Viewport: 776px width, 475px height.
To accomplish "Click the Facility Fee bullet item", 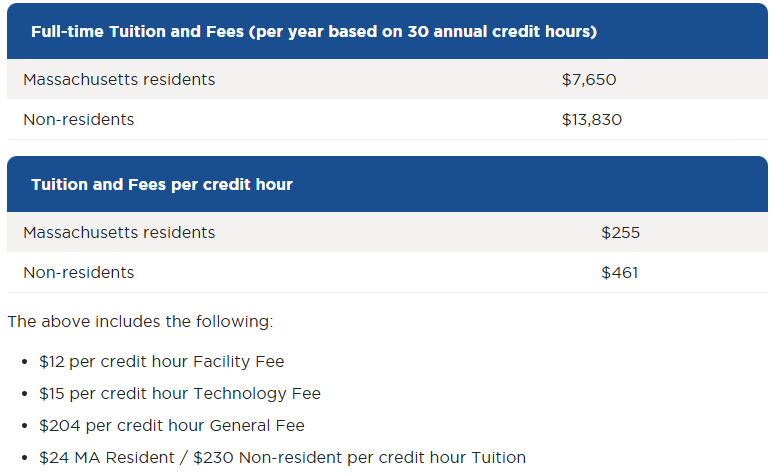I will (161, 362).
